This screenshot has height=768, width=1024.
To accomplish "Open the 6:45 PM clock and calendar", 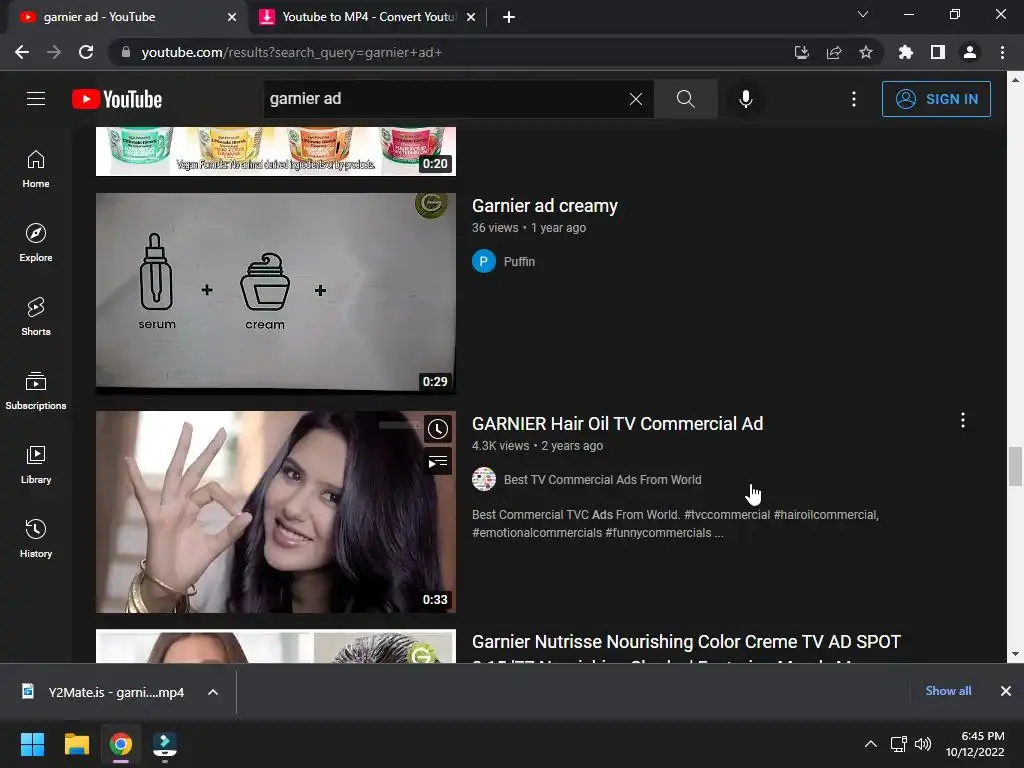I will pyautogui.click(x=975, y=744).
